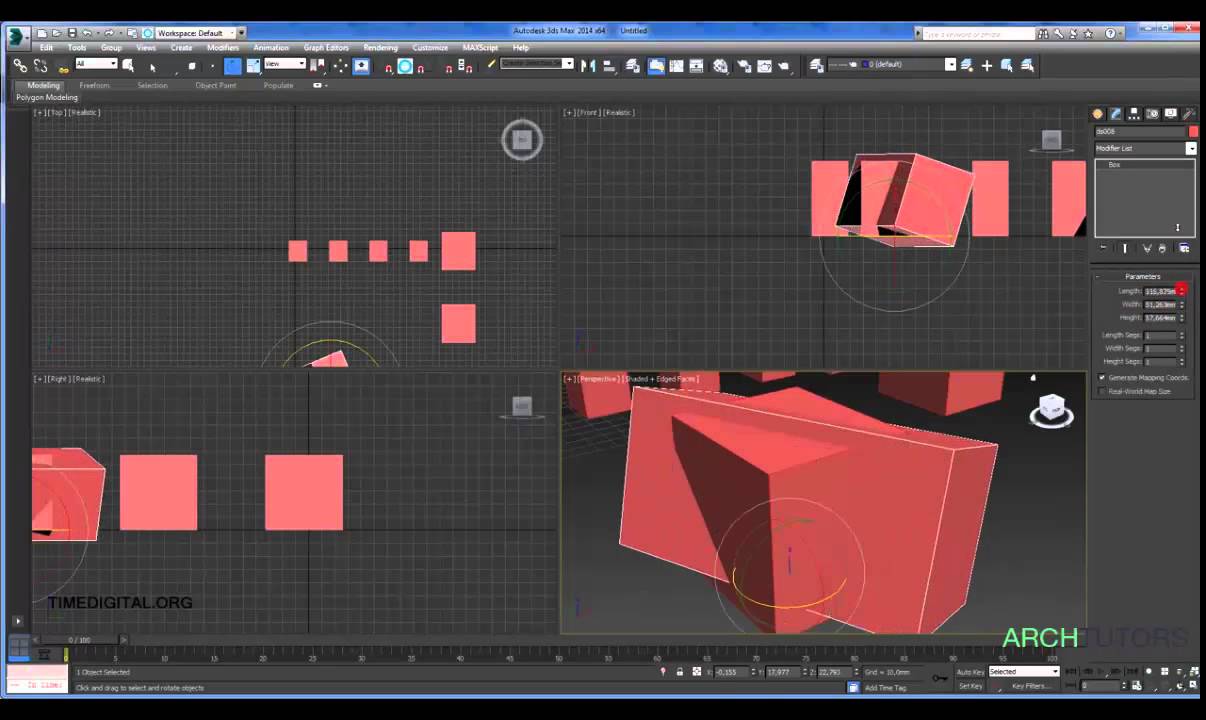Click Use Pivot Point Center icon

(x=318, y=66)
